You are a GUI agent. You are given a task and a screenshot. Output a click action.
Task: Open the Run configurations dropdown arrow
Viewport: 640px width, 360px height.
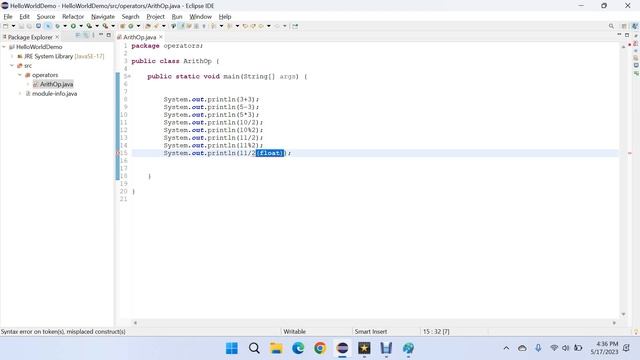(81, 26)
